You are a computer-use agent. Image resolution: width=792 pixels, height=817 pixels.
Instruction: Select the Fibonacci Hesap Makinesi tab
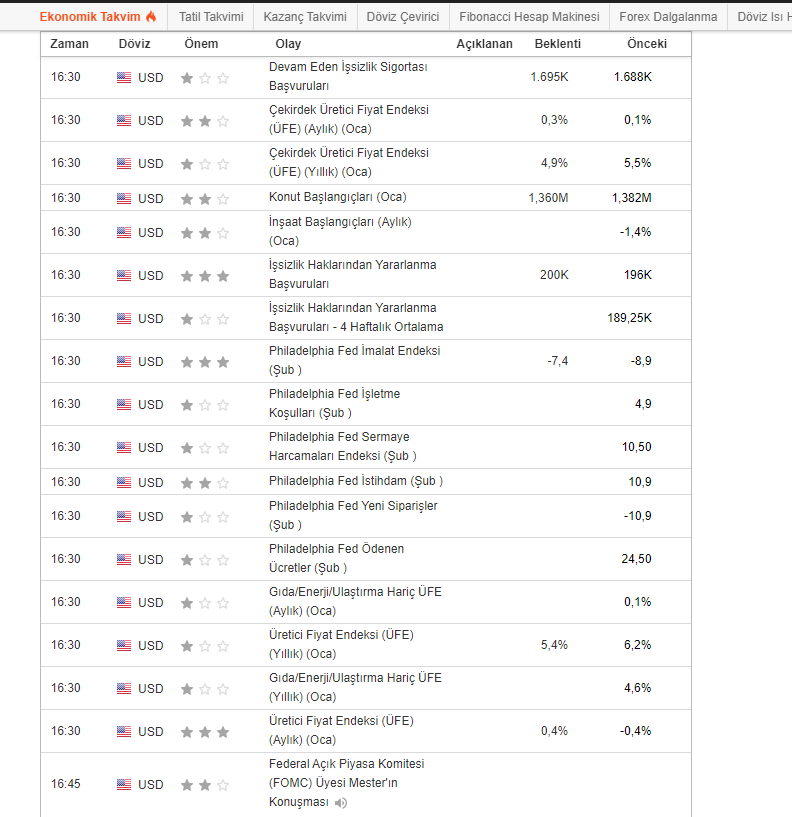pos(529,17)
